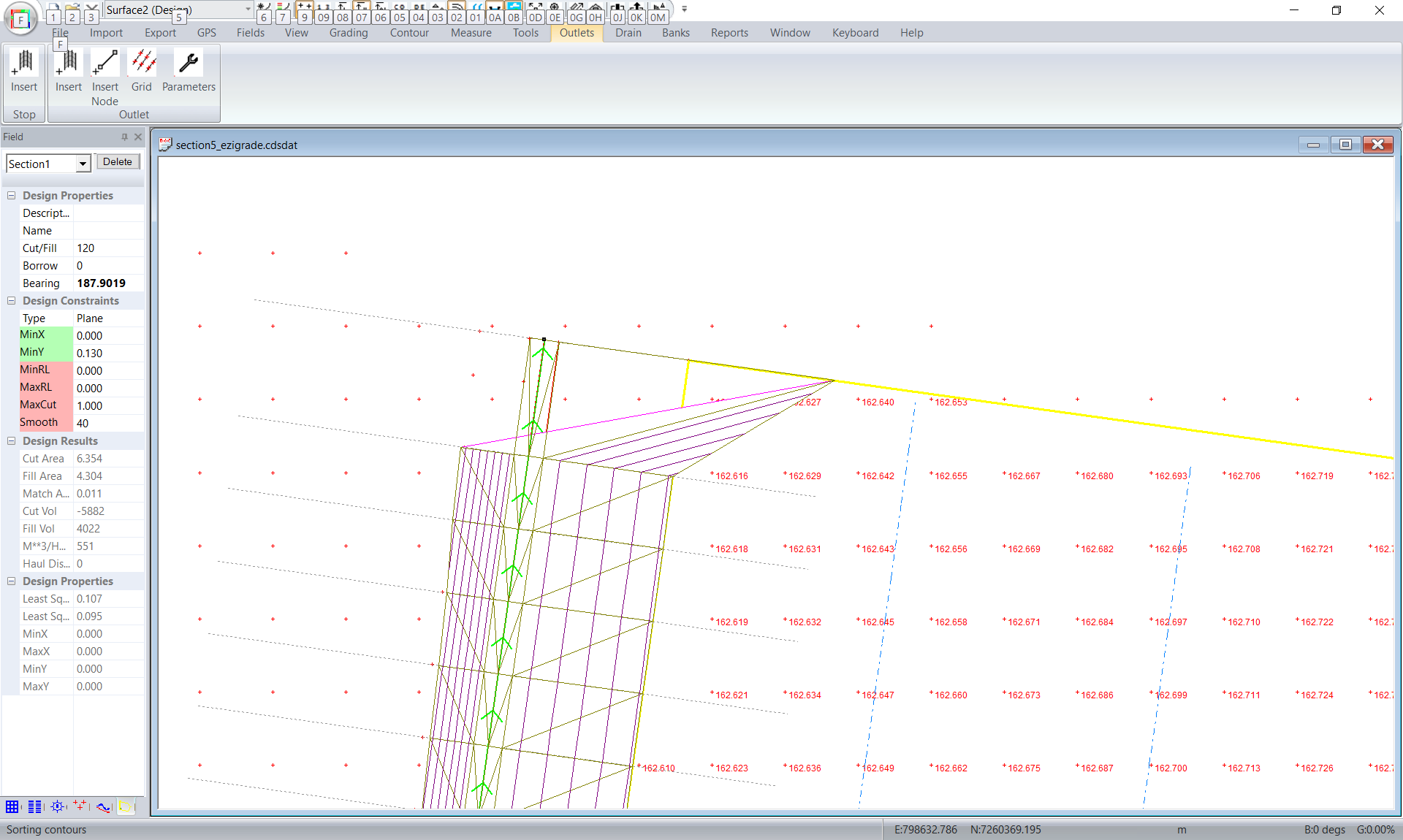Click the Delete field button
The height and width of the screenshot is (840, 1403).
point(118,162)
